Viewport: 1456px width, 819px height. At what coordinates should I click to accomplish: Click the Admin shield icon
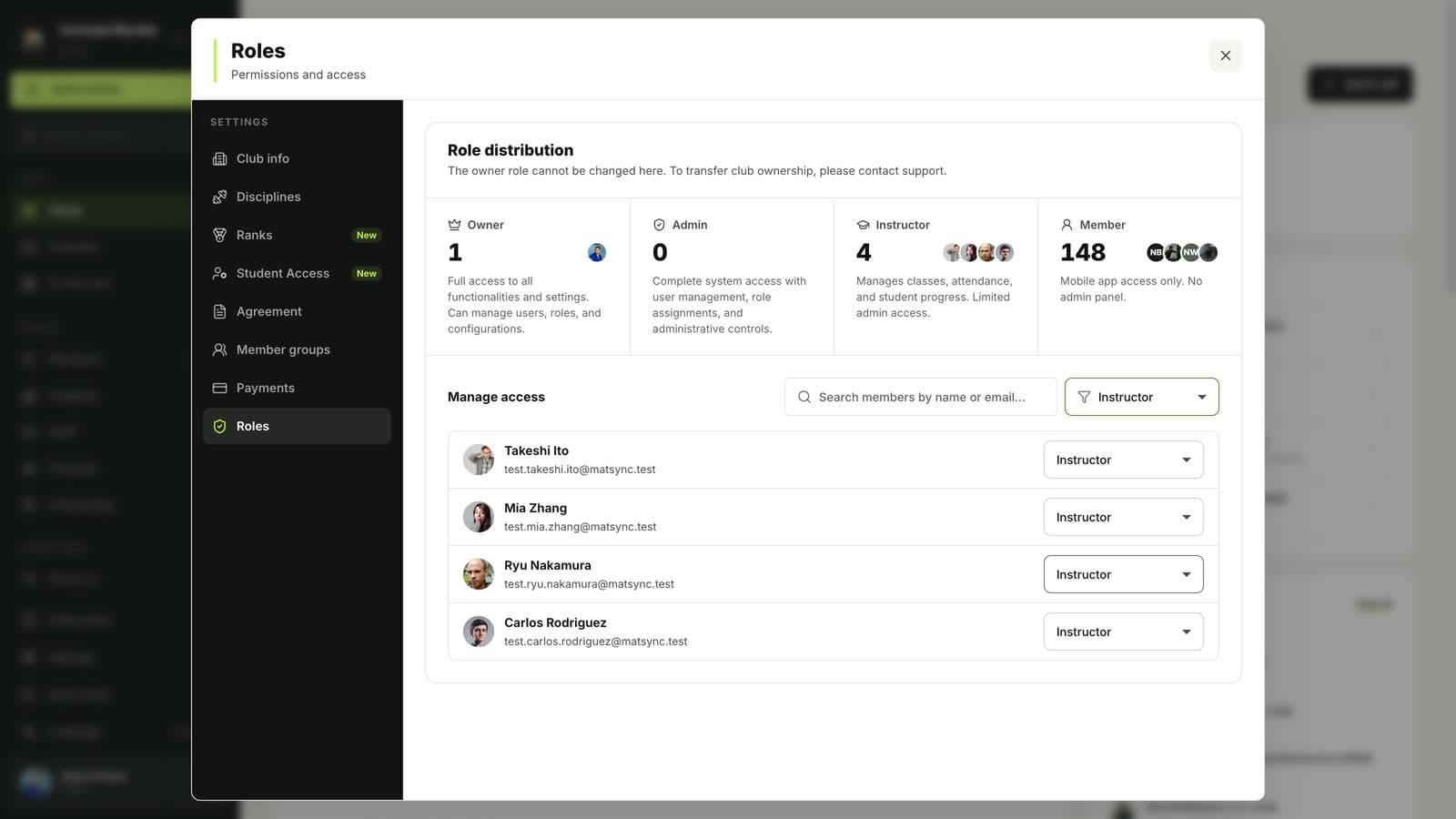[x=659, y=225]
